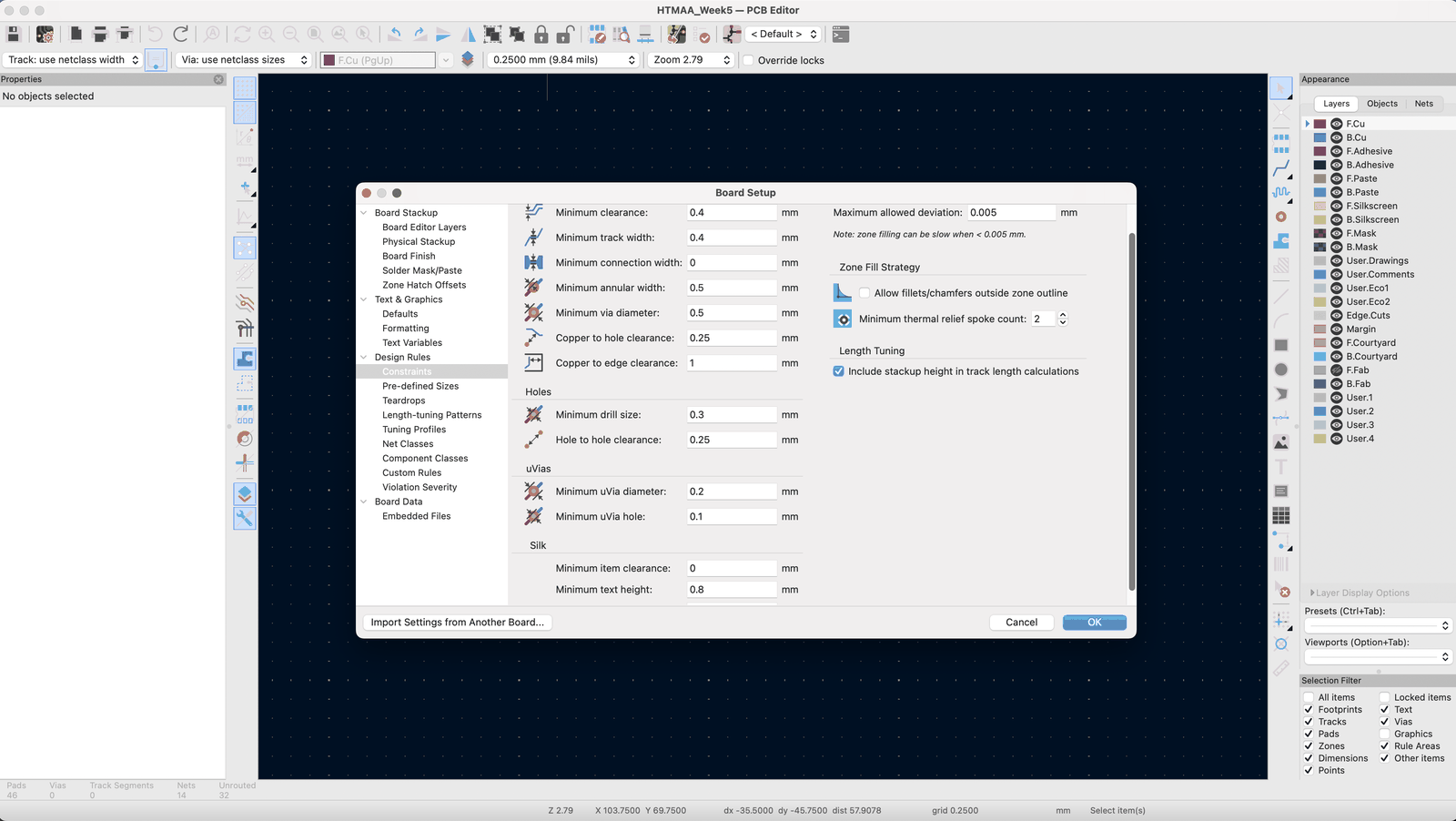The image size is (1456, 821).
Task: Collapse the Design Rules tree section
Action: point(364,358)
